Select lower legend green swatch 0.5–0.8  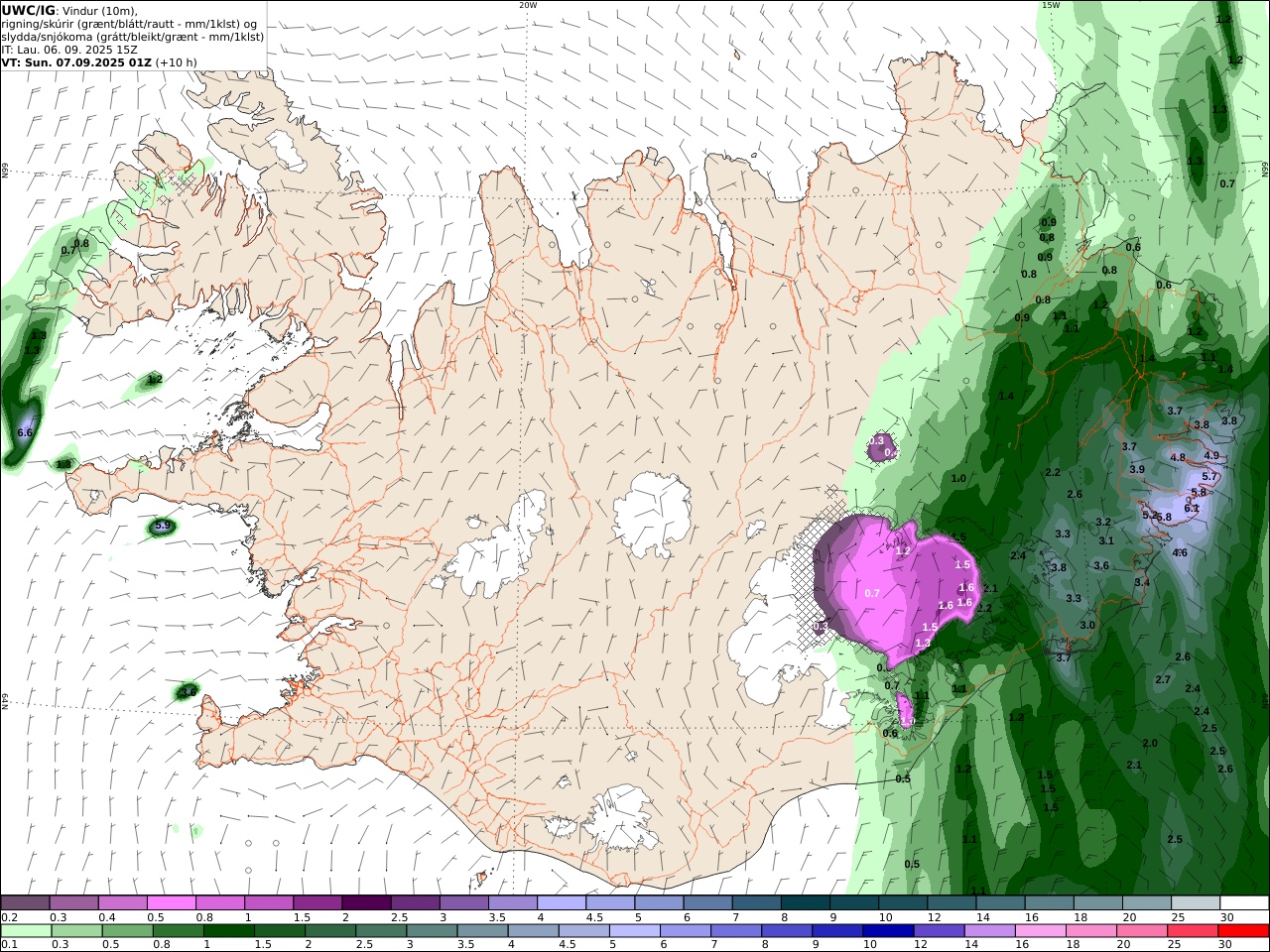point(128,931)
